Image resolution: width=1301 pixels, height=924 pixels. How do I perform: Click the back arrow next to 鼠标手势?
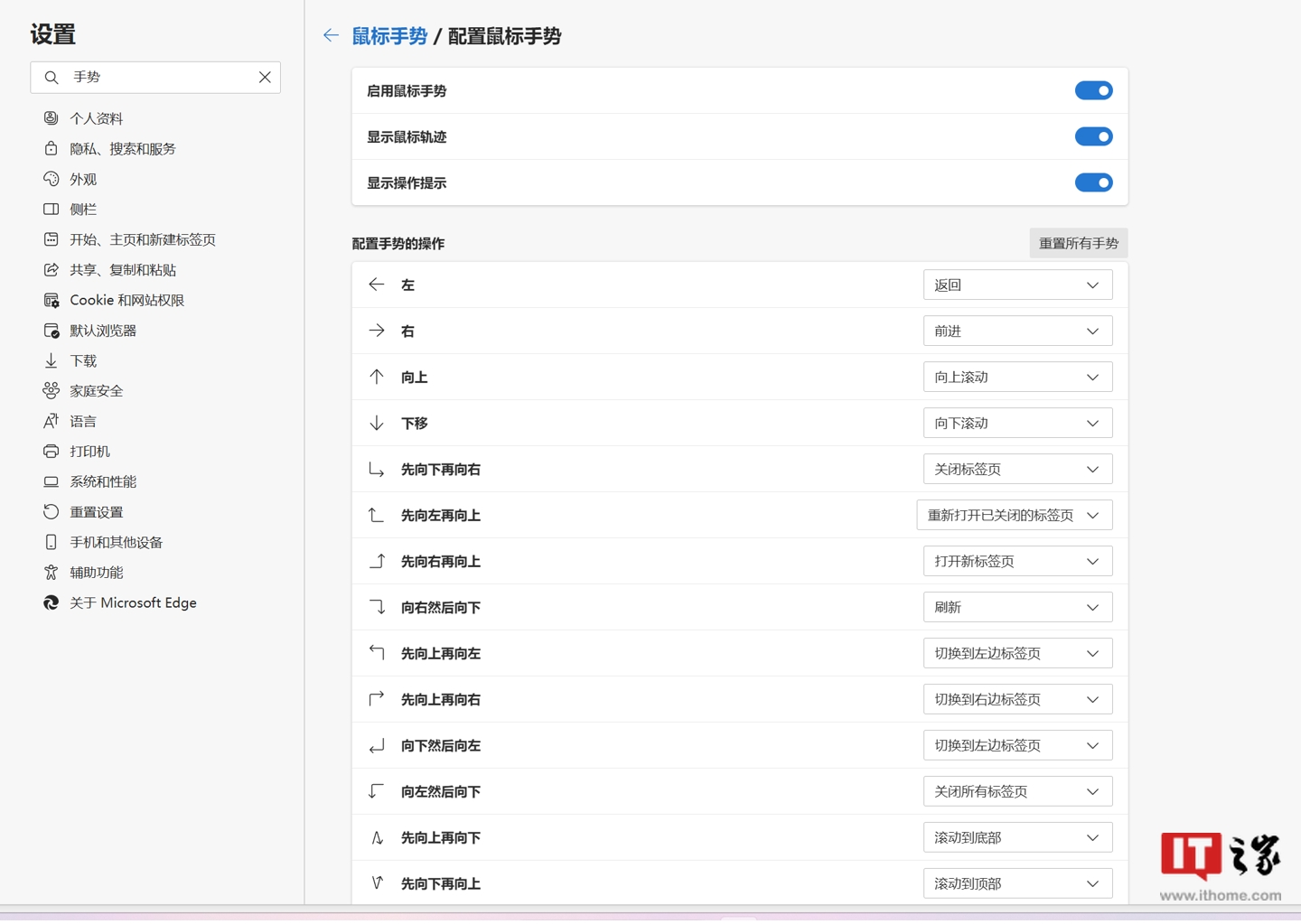331,35
